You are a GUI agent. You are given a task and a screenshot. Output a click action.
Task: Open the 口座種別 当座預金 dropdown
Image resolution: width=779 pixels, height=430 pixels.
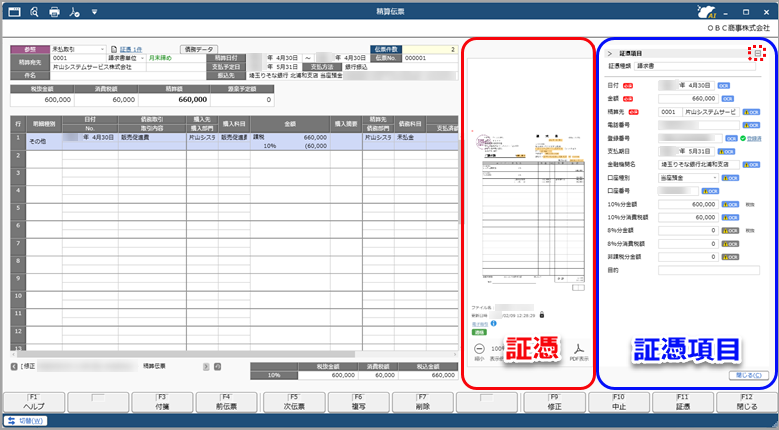pos(689,178)
